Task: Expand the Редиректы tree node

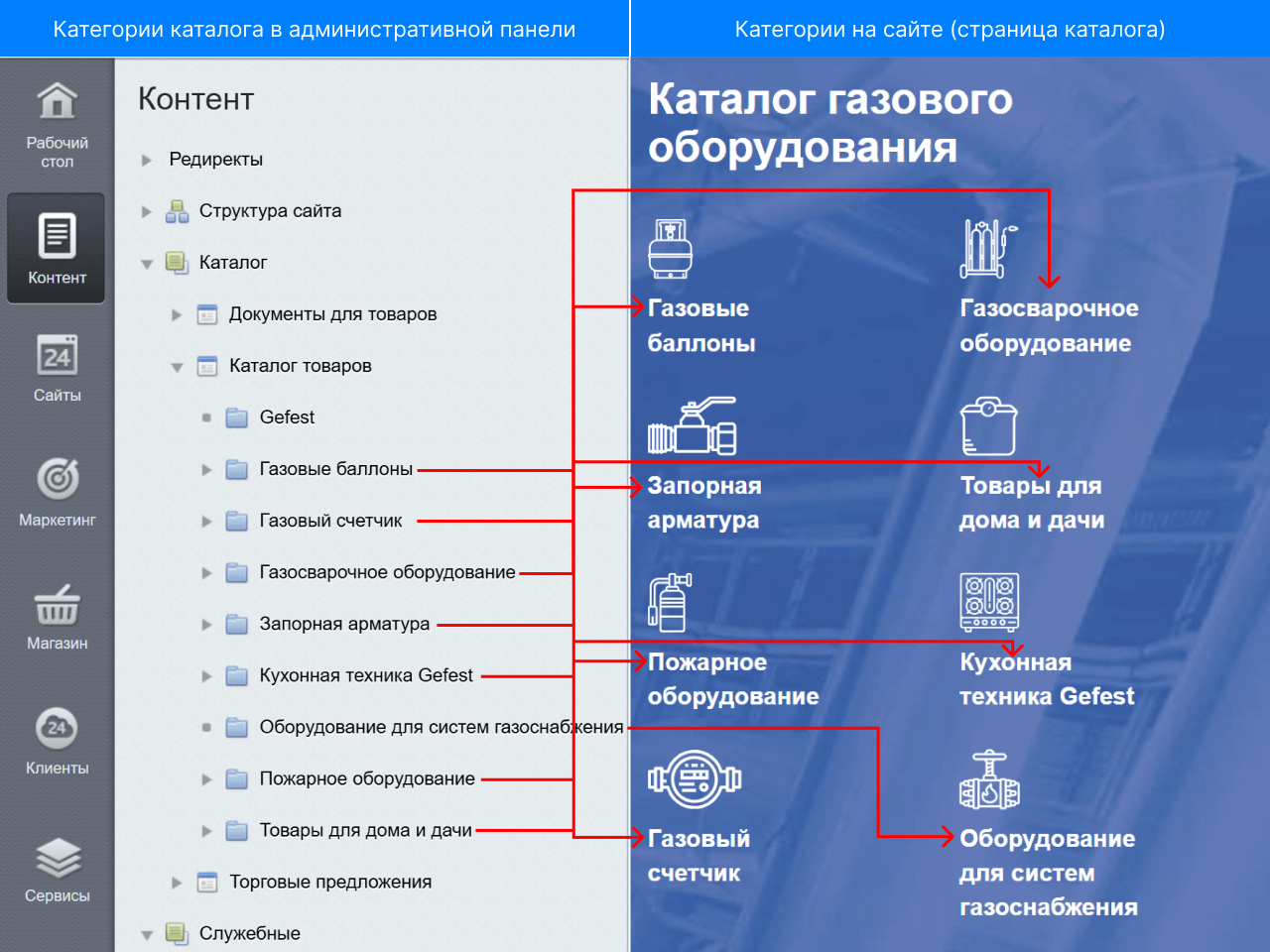Action: click(147, 160)
